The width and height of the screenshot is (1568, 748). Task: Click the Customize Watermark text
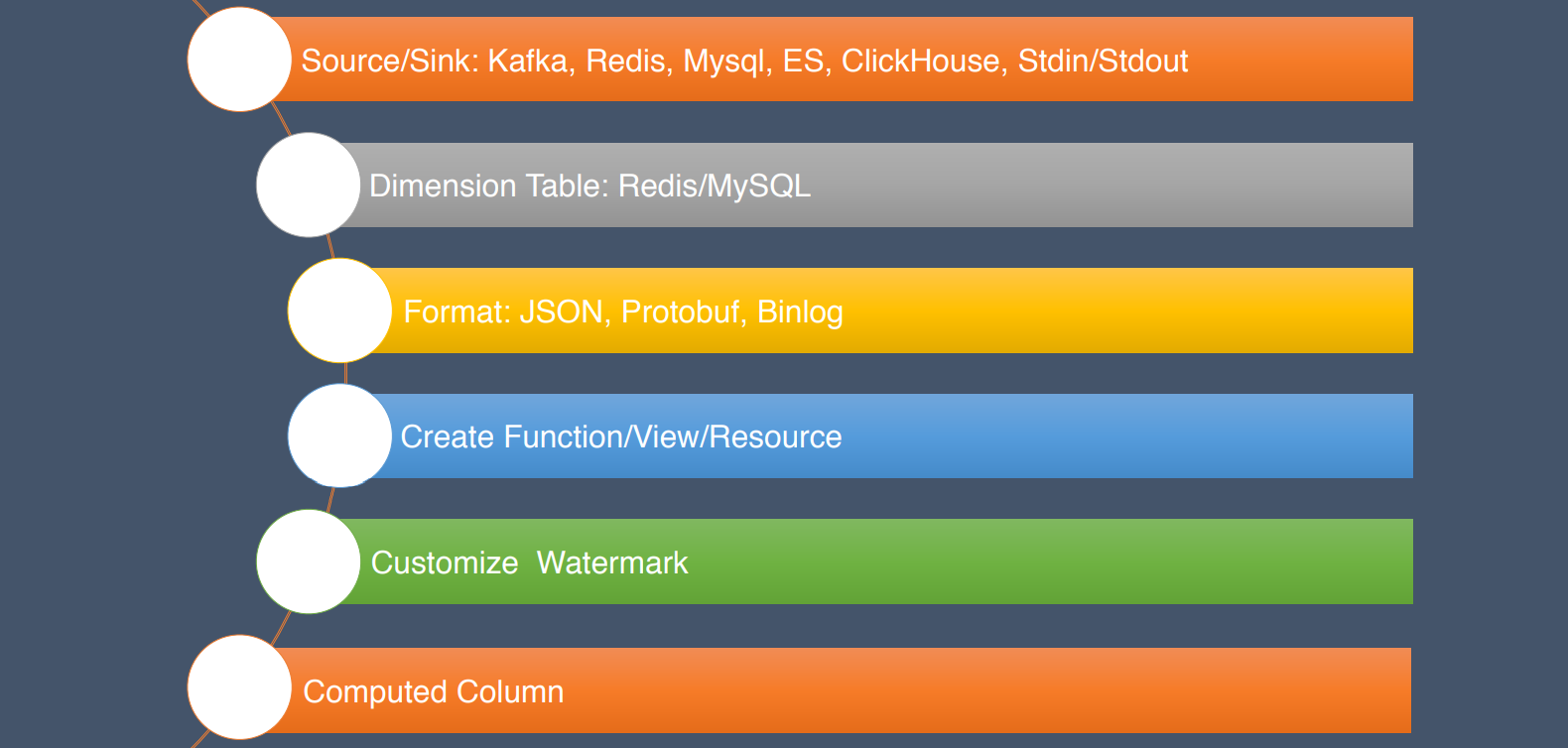pyautogui.click(x=529, y=563)
